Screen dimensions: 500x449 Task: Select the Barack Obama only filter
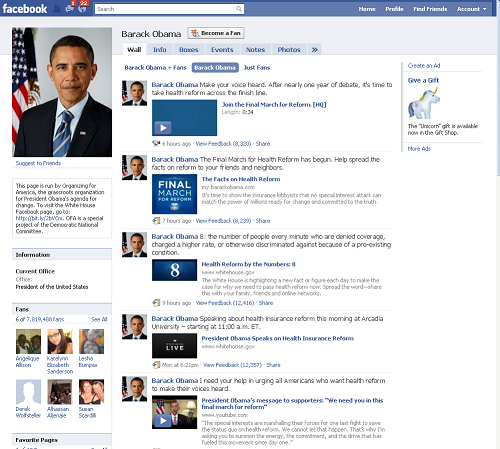[215, 68]
